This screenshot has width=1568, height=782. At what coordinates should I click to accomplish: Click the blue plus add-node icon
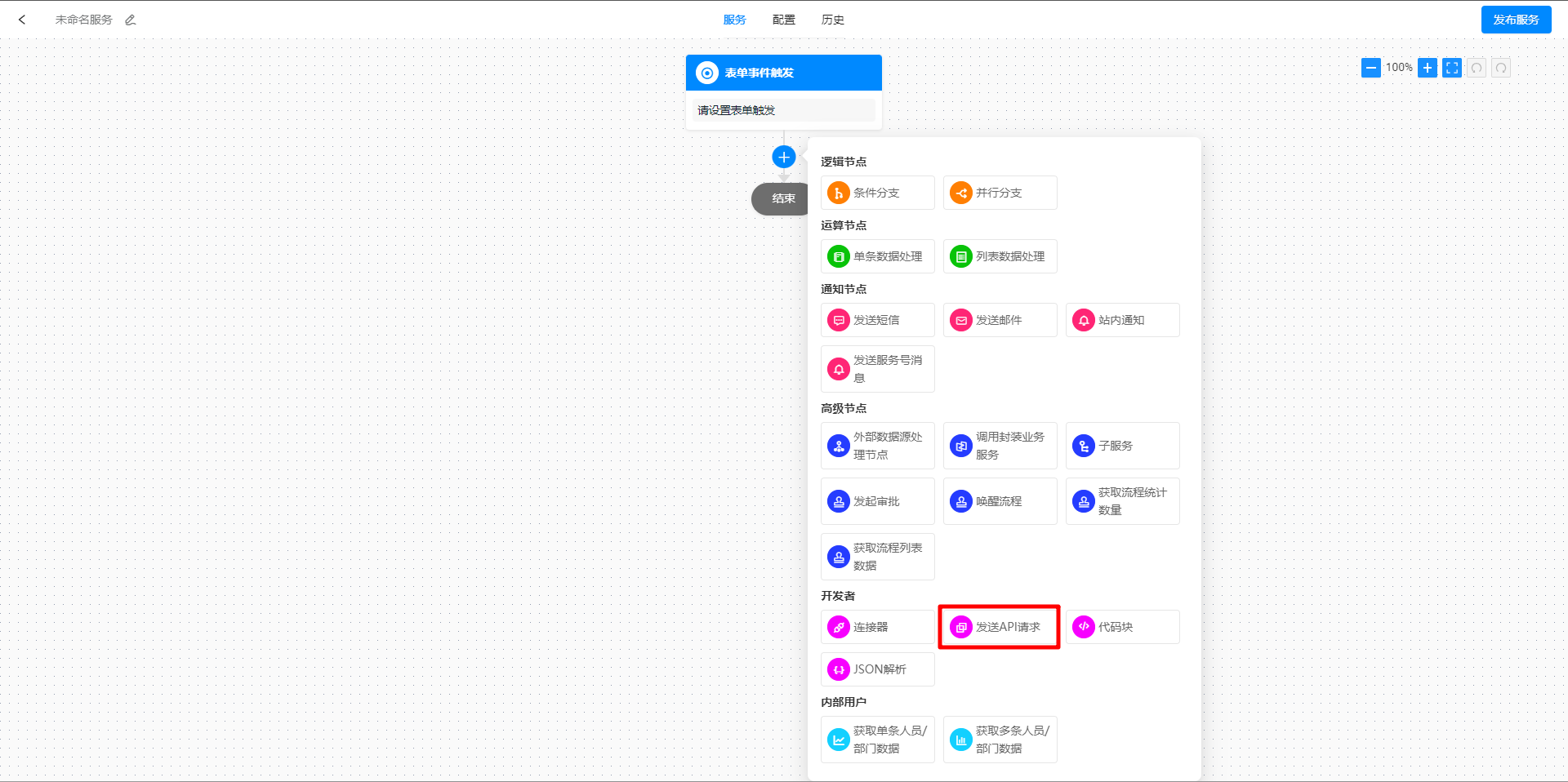(x=783, y=157)
